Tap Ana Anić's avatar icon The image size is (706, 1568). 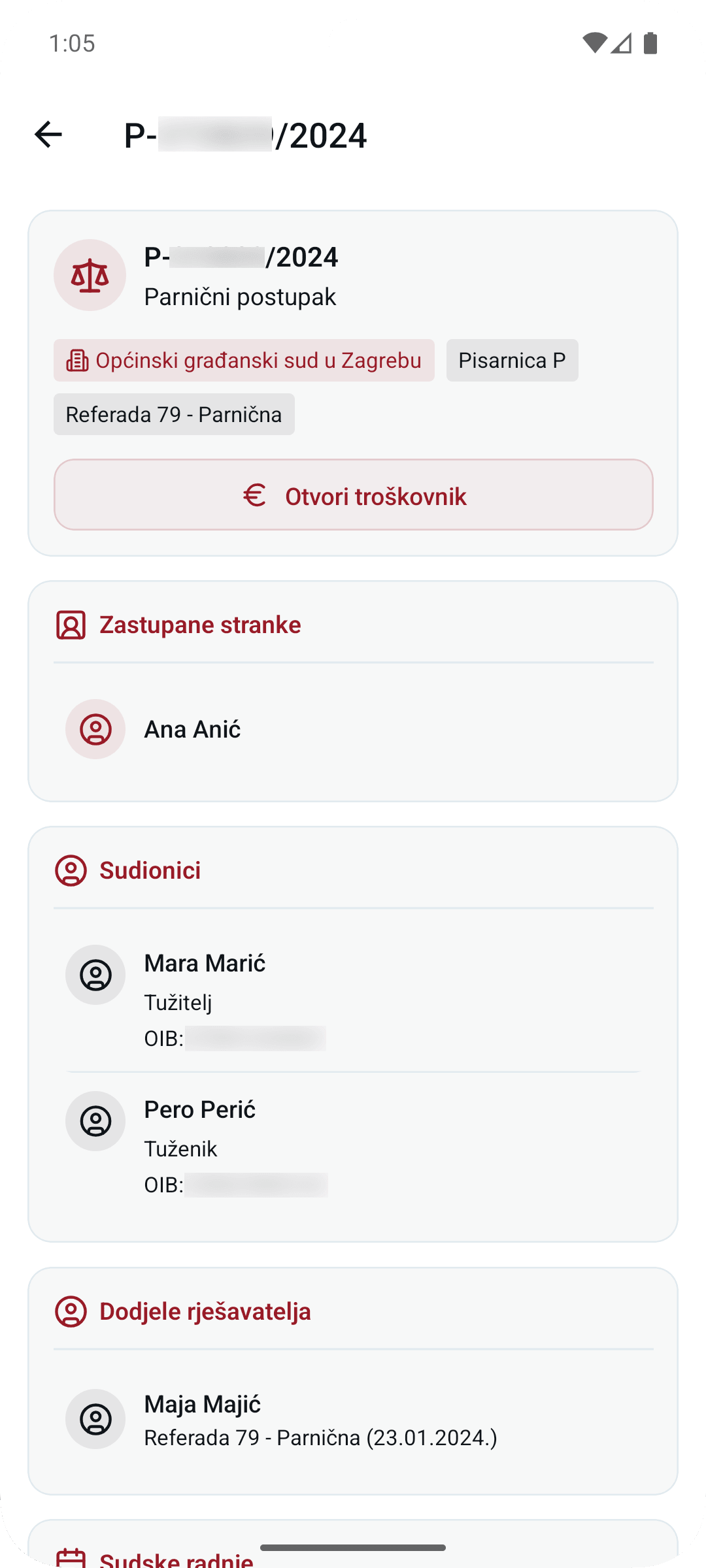click(x=95, y=729)
